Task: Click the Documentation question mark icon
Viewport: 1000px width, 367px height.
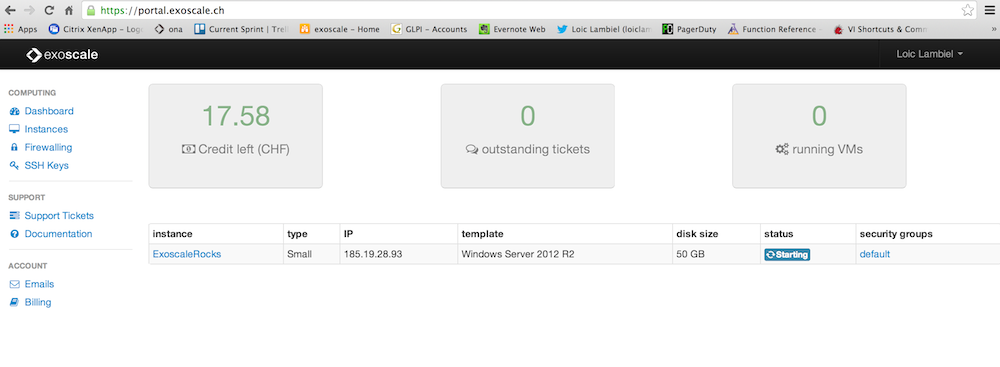Action: click(14, 234)
